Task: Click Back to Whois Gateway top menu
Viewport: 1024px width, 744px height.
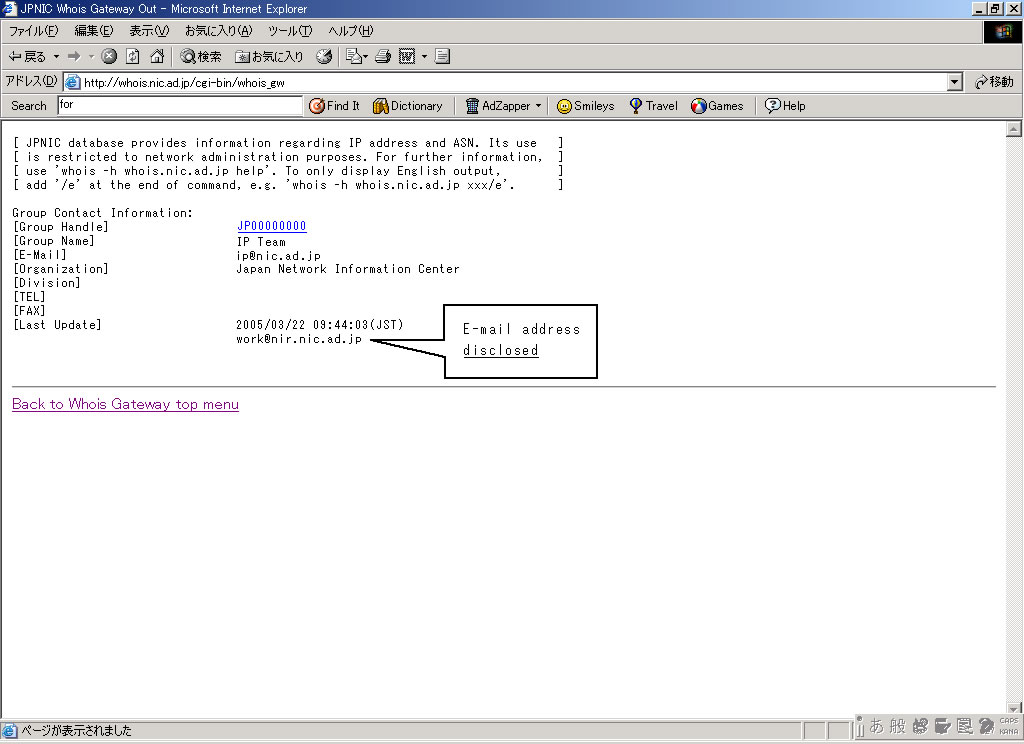Action: coord(125,404)
